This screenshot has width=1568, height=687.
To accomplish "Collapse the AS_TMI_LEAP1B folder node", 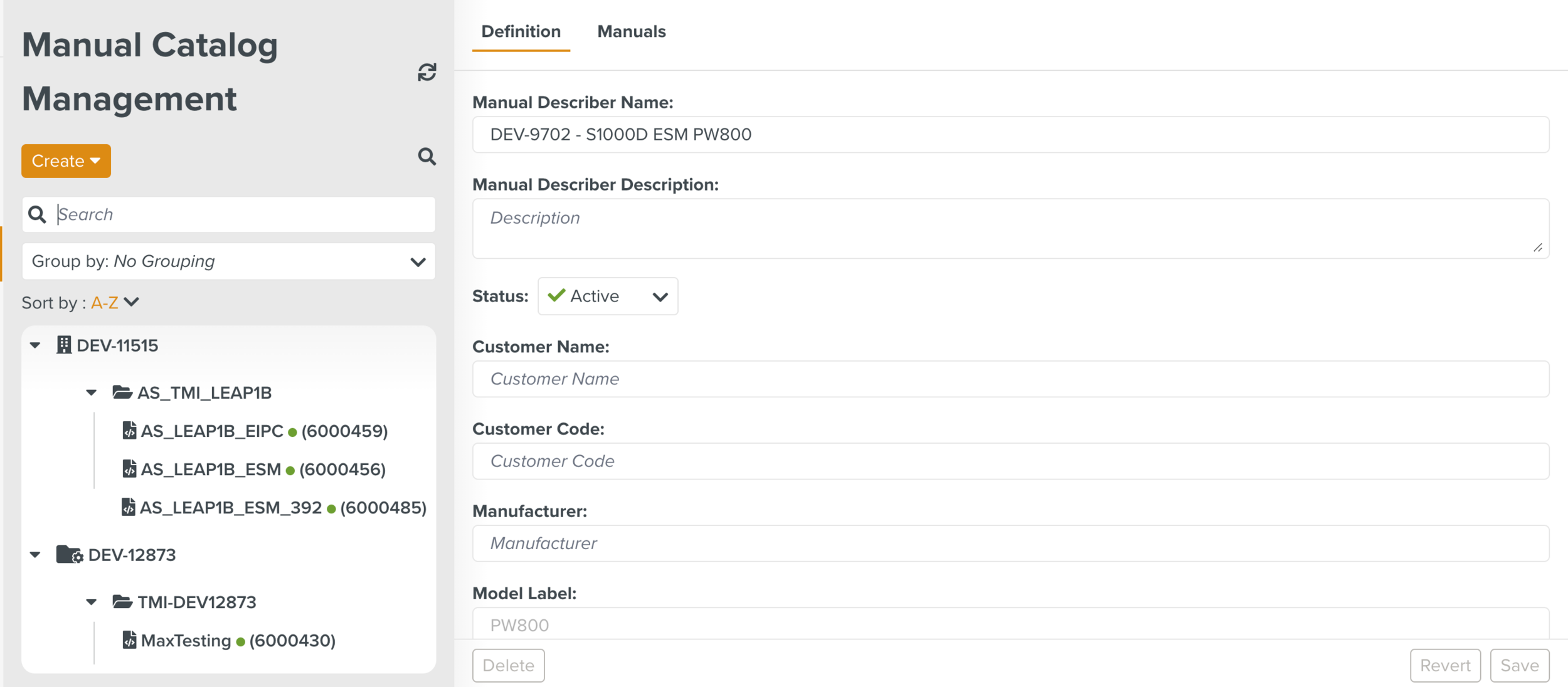I will 92,392.
